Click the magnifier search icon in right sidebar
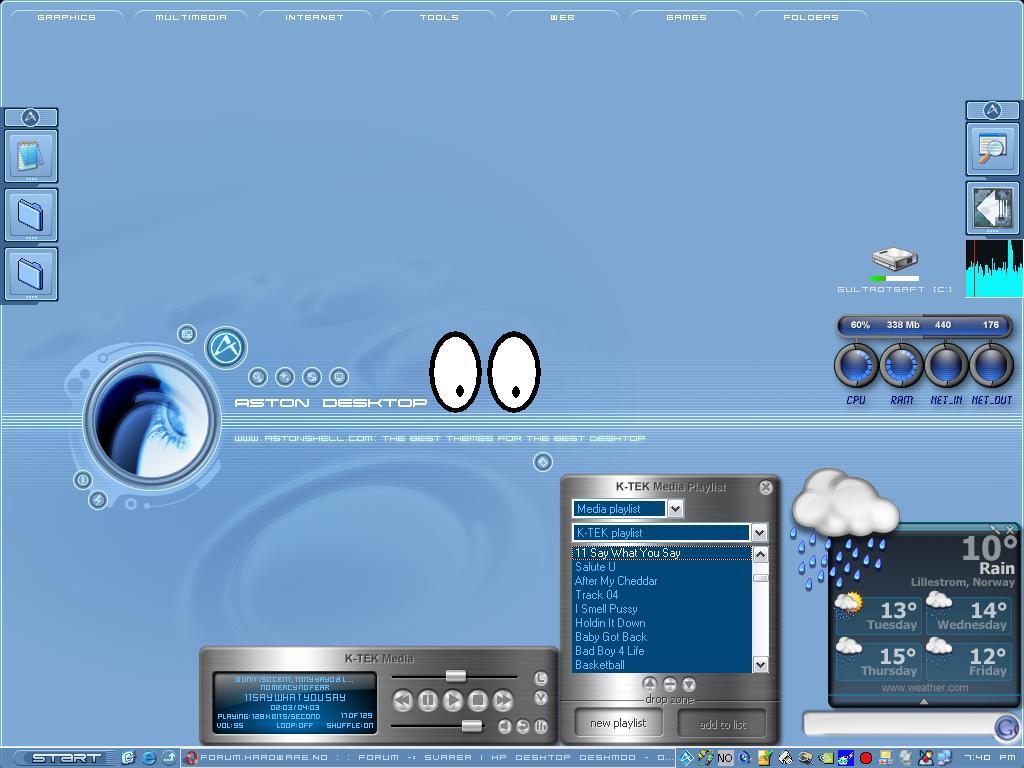The width and height of the screenshot is (1024, 768). click(992, 149)
